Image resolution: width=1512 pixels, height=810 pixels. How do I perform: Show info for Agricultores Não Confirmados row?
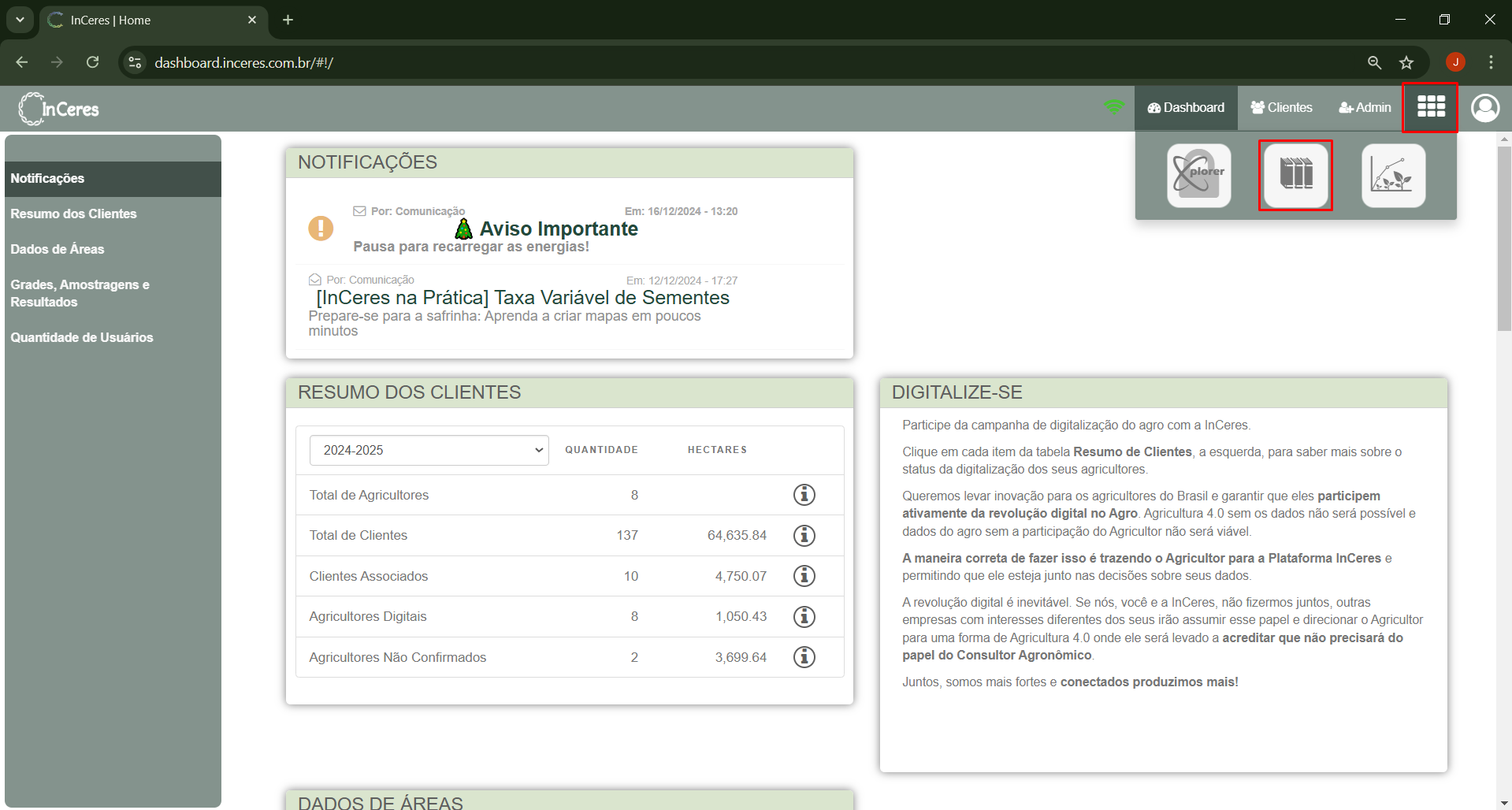[x=804, y=657]
